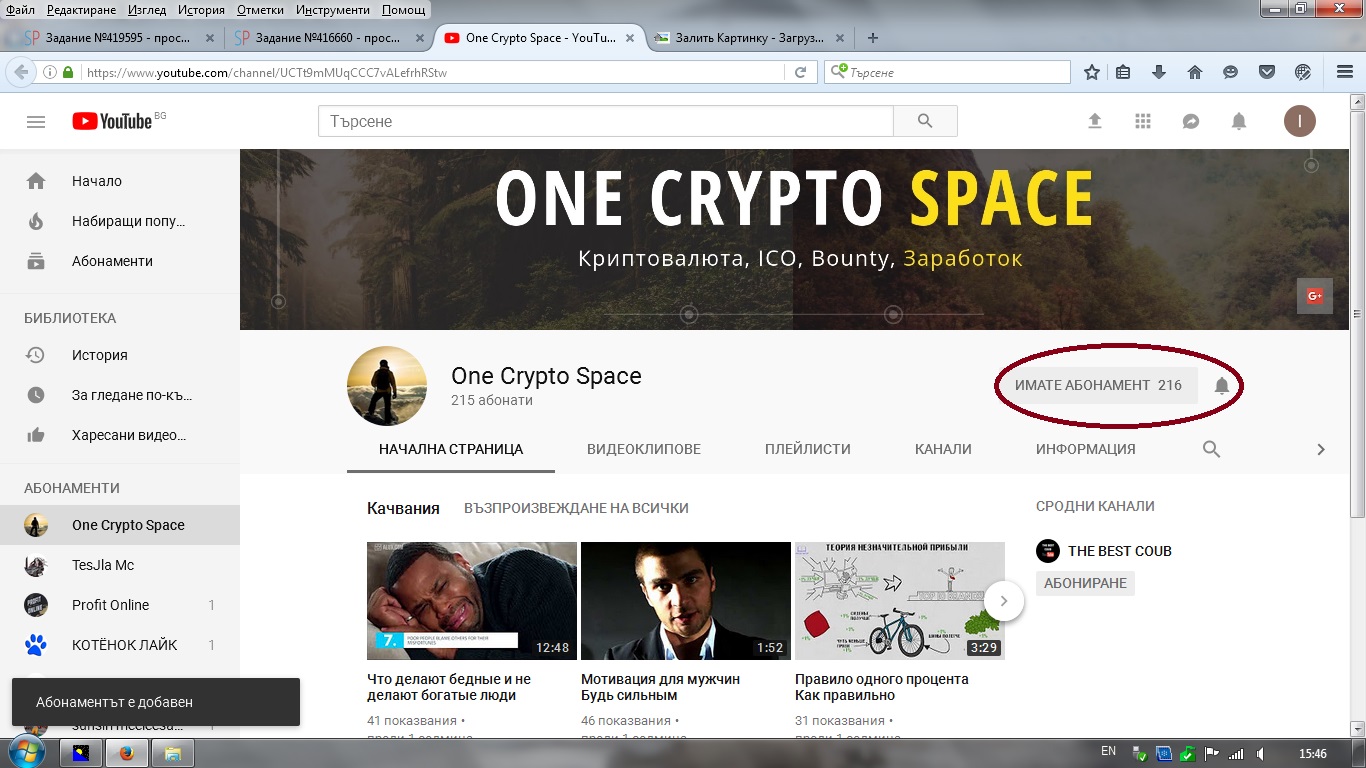Open TesJla Mc subscription in sidebar
The image size is (1366, 768).
pyautogui.click(x=120, y=565)
